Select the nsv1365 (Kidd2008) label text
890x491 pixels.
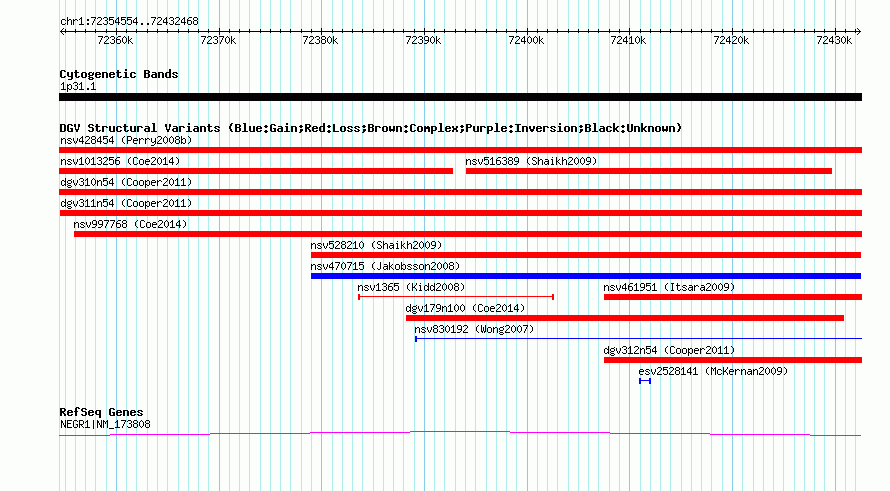411,287
